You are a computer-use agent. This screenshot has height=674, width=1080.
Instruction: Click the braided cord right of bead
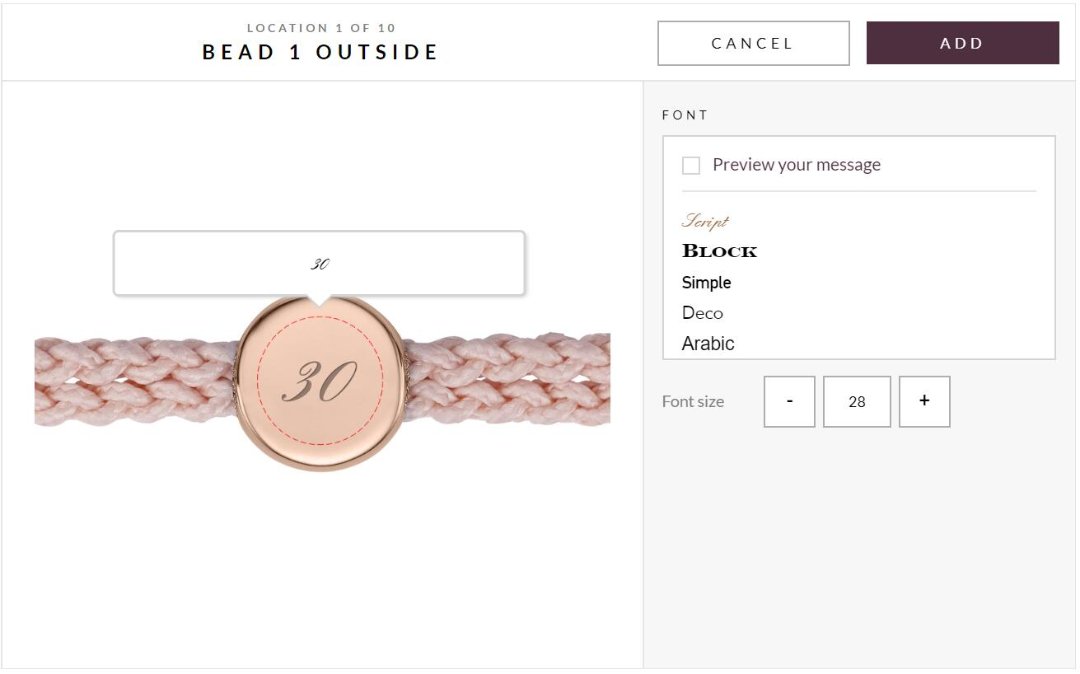click(508, 382)
